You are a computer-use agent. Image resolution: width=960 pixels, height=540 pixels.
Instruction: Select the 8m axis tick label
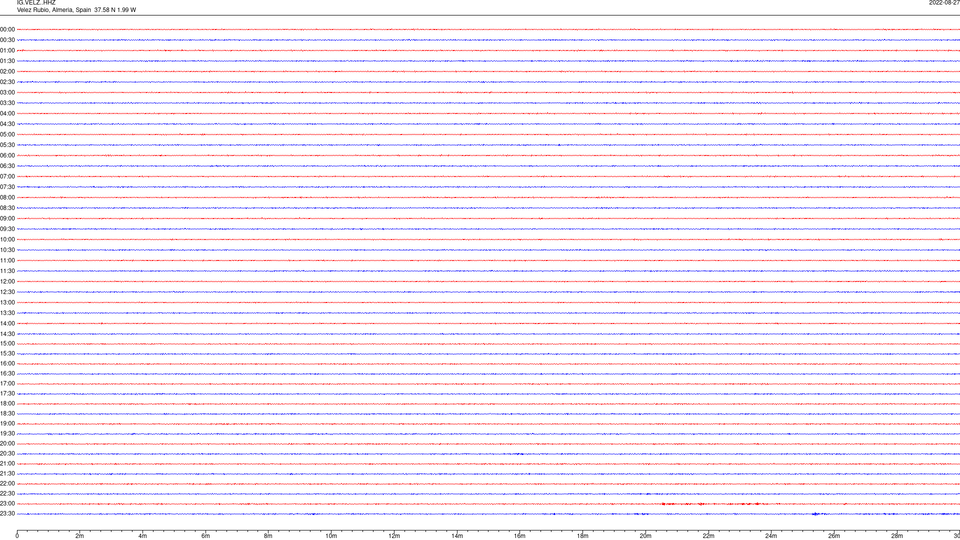[268, 536]
